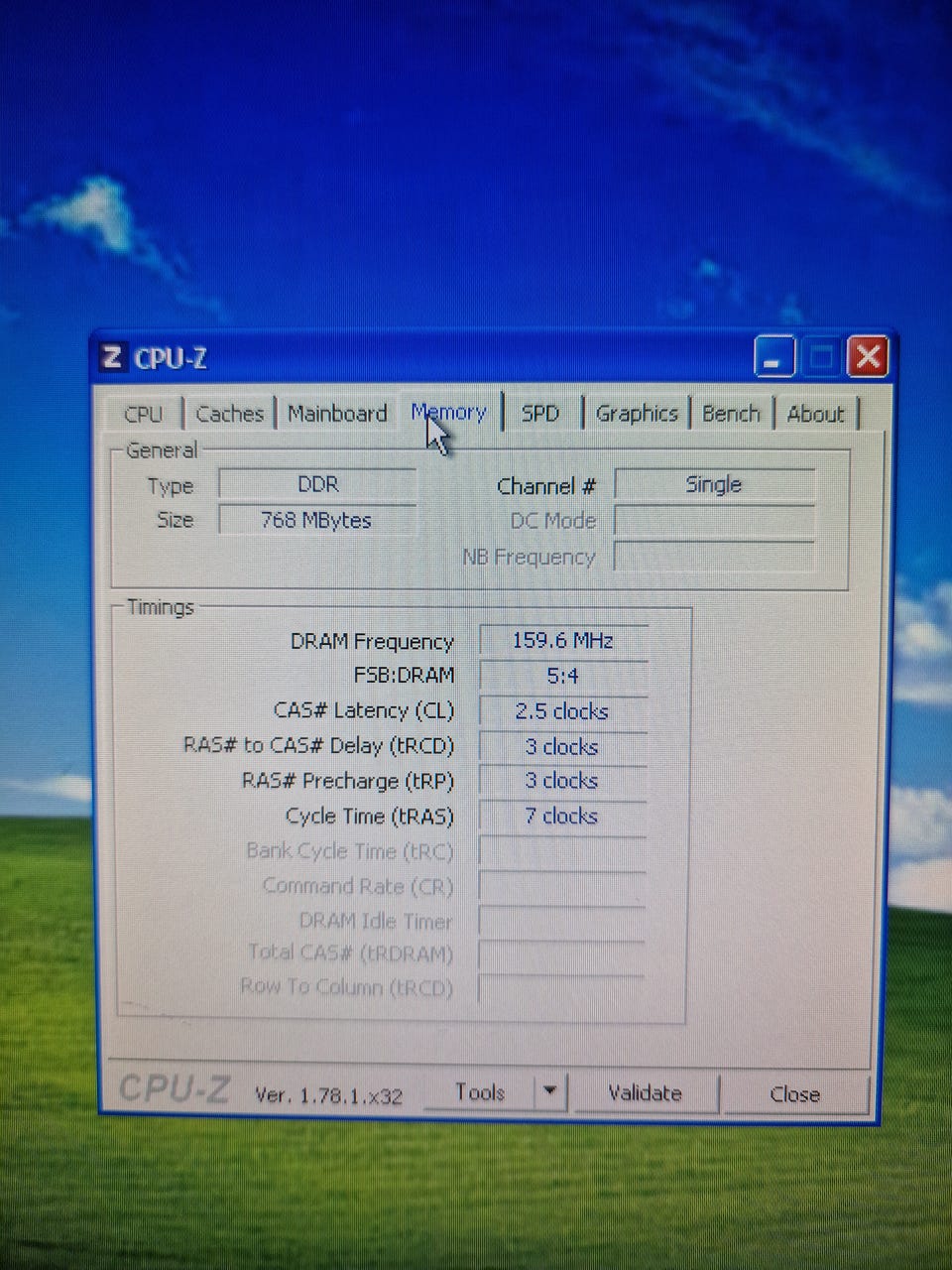This screenshot has height=1270, width=952.
Task: Click the Tools button
Action: (480, 1092)
